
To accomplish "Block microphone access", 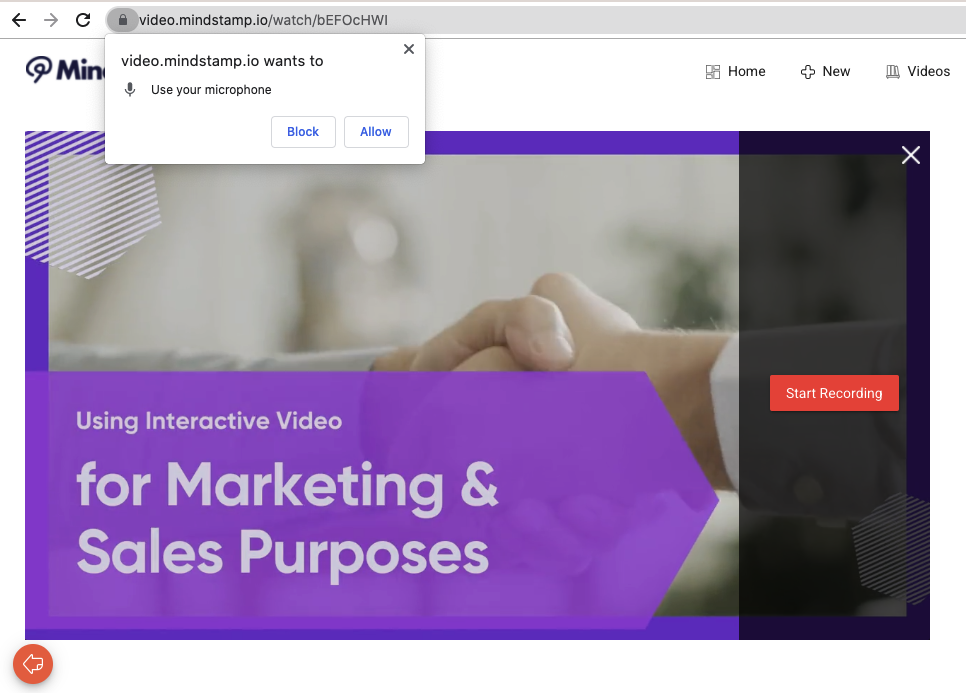I will [303, 132].
